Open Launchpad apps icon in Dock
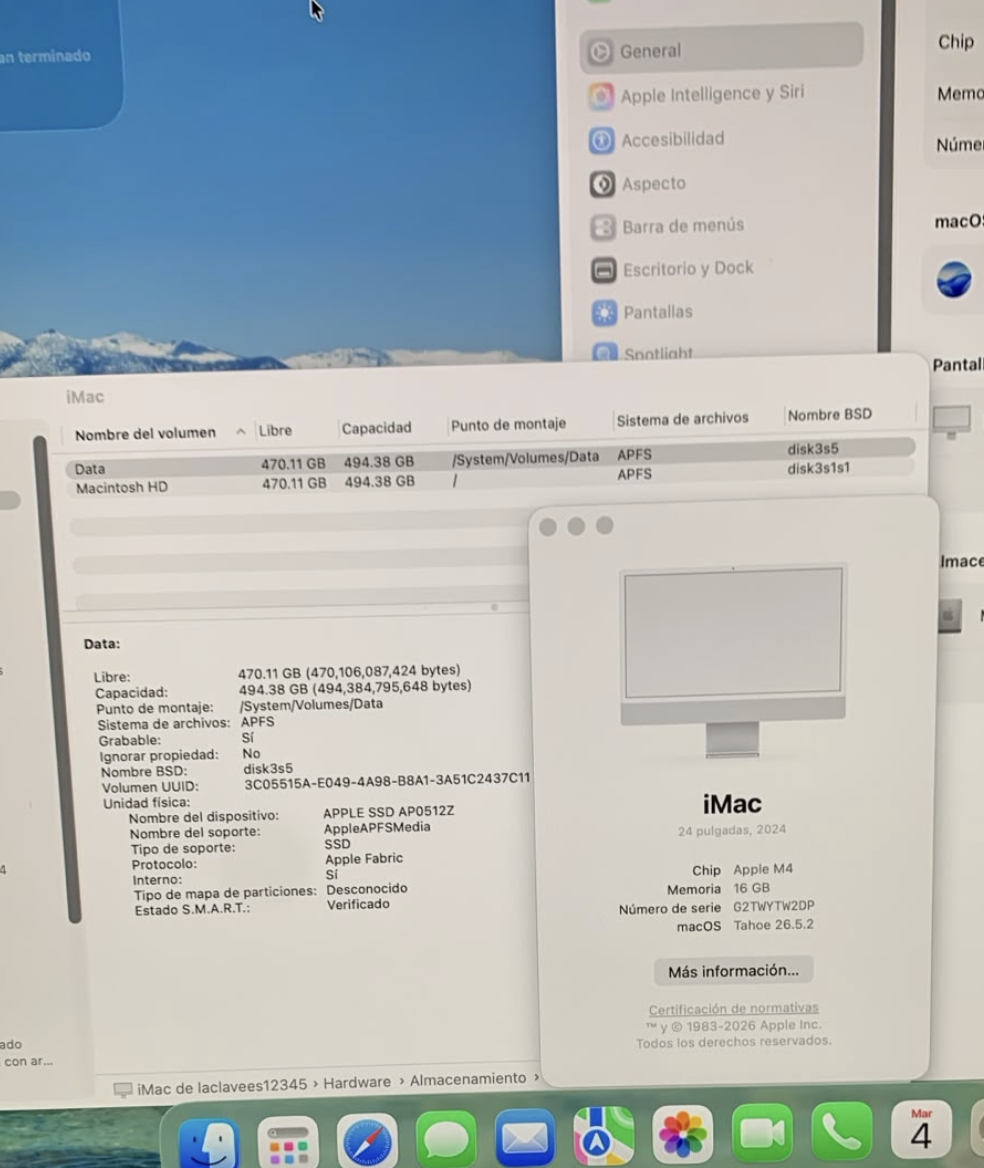 point(288,1143)
